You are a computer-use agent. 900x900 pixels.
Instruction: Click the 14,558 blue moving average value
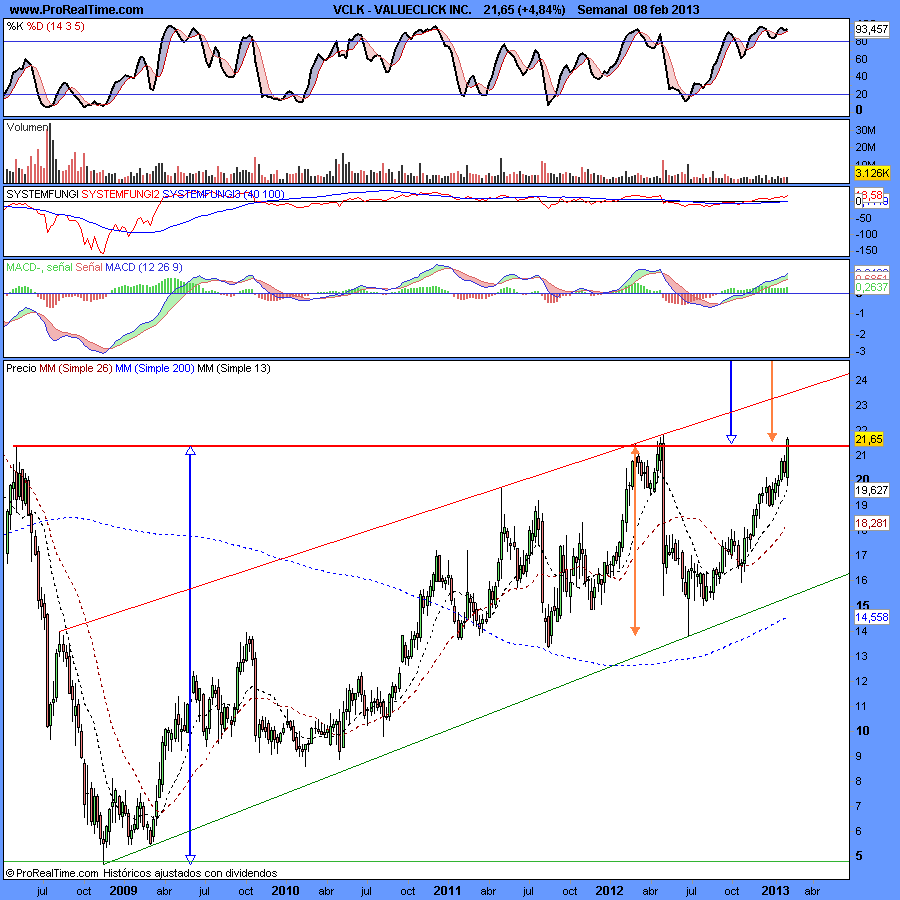click(x=871, y=617)
